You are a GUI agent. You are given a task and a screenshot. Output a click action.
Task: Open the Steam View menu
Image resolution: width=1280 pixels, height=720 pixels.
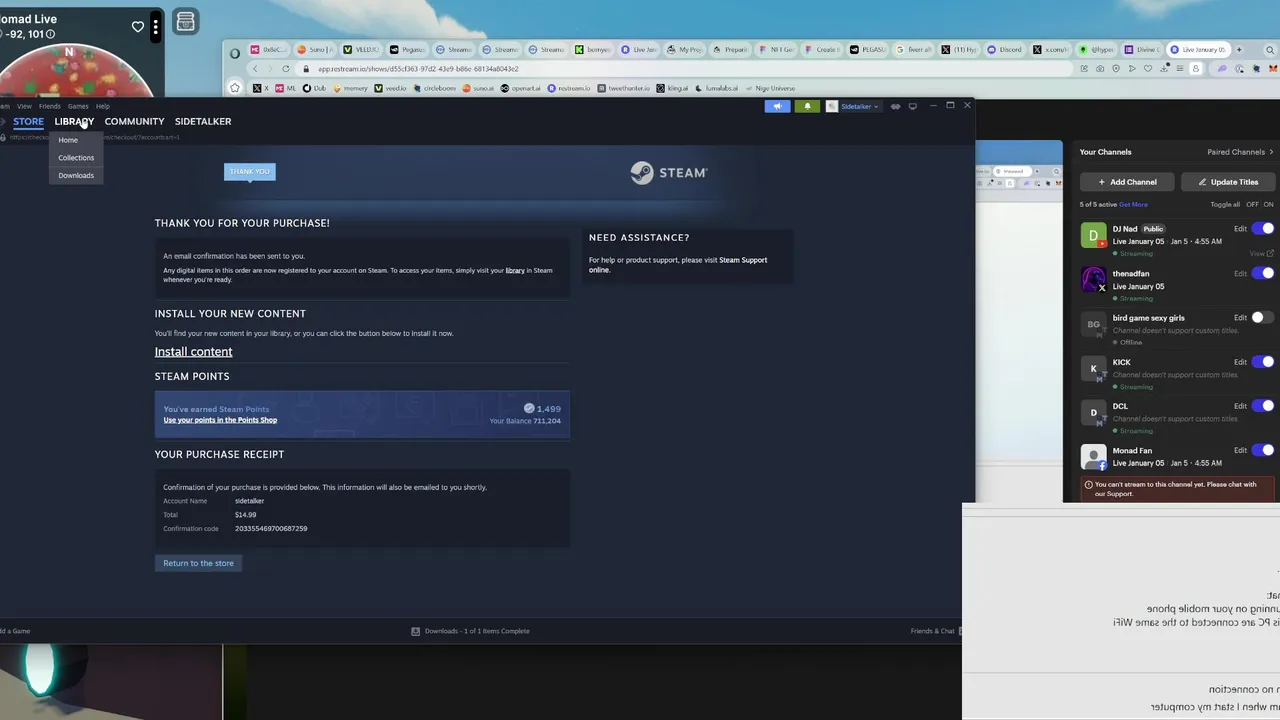(x=24, y=106)
